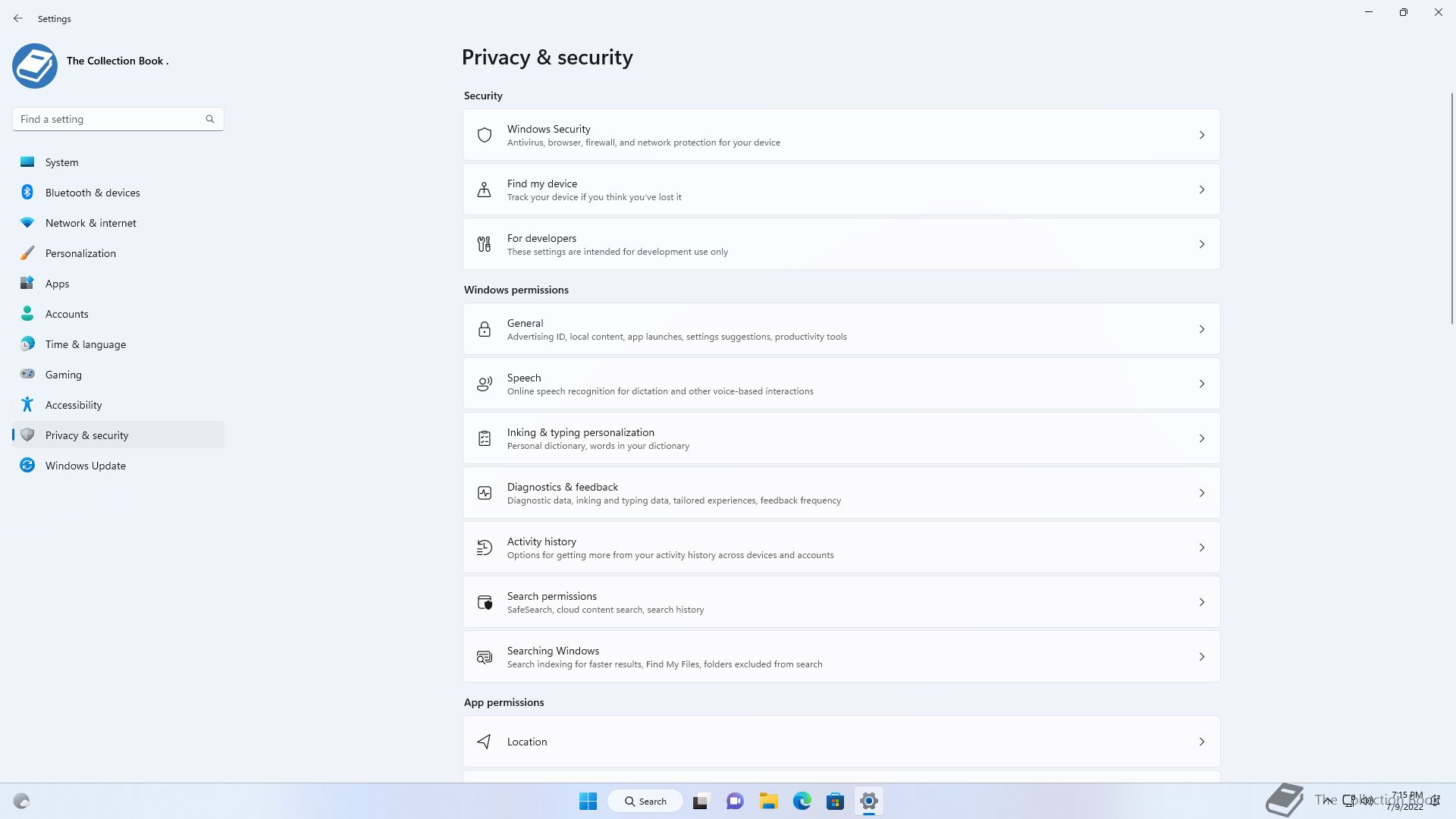Open Diagnostics & feedback title

(563, 487)
